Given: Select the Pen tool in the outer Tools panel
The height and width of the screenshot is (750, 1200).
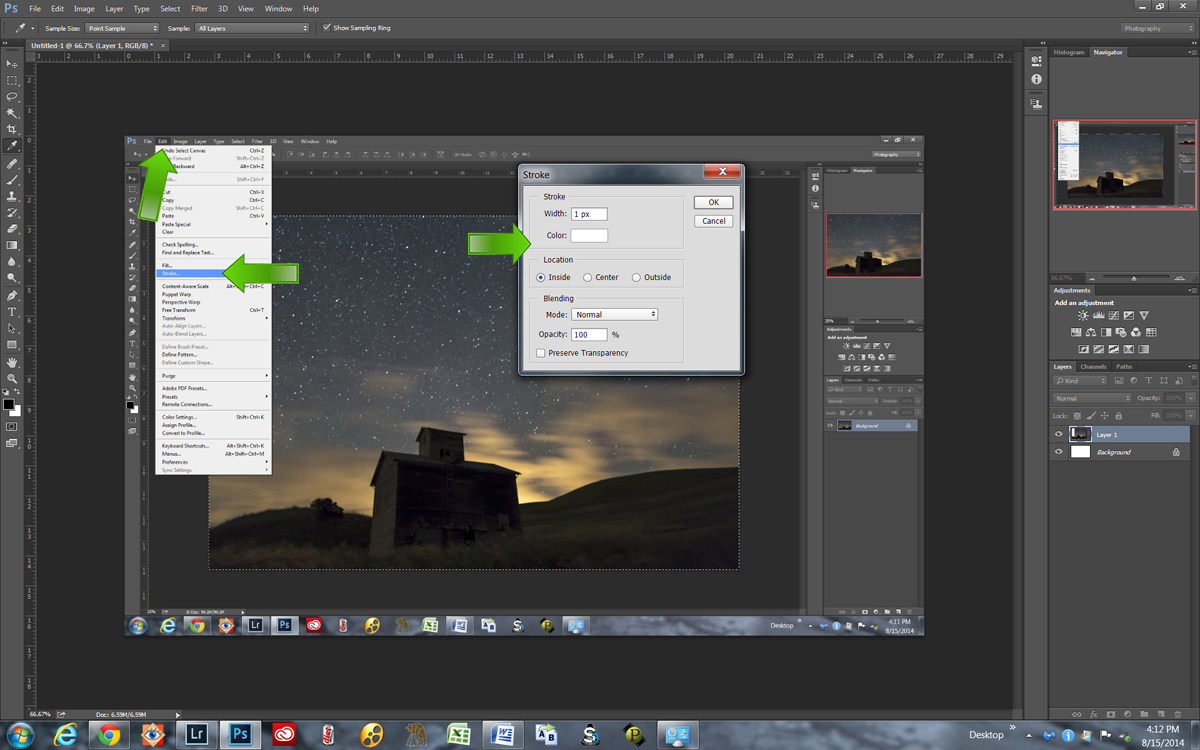Looking at the screenshot, I should click(13, 296).
